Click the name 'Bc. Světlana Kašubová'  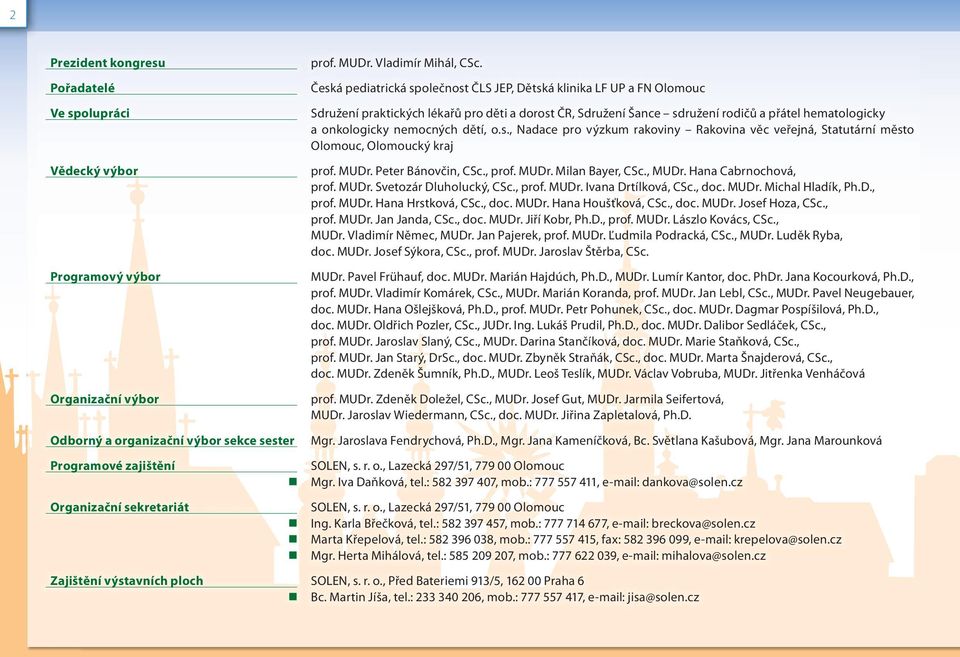pyautogui.click(x=693, y=441)
